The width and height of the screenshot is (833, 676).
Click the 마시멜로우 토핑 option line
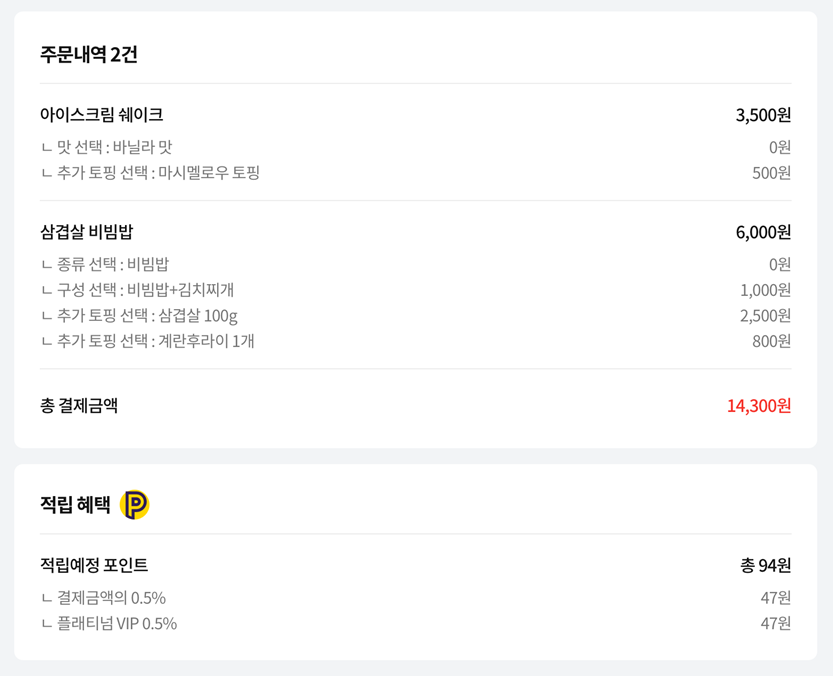click(x=151, y=173)
